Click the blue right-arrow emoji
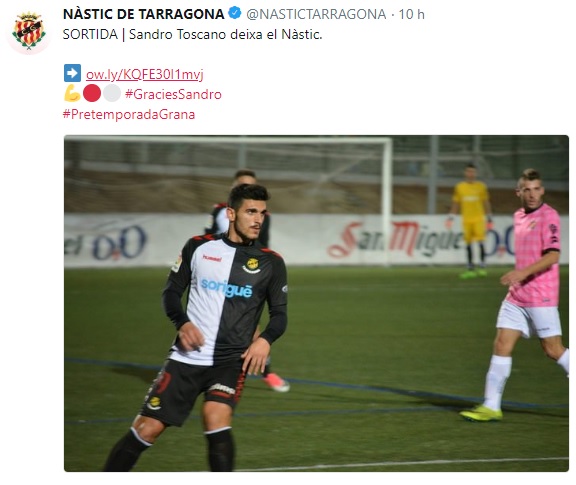 coord(72,73)
